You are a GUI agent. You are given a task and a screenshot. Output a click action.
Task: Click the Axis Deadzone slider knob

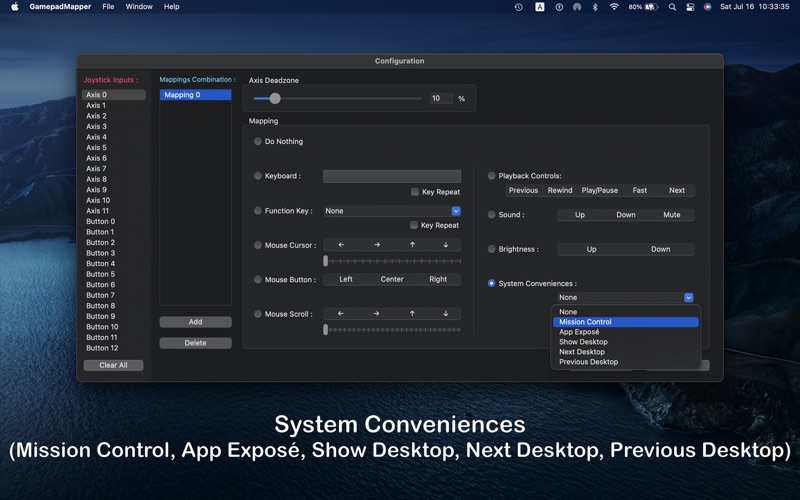(275, 98)
